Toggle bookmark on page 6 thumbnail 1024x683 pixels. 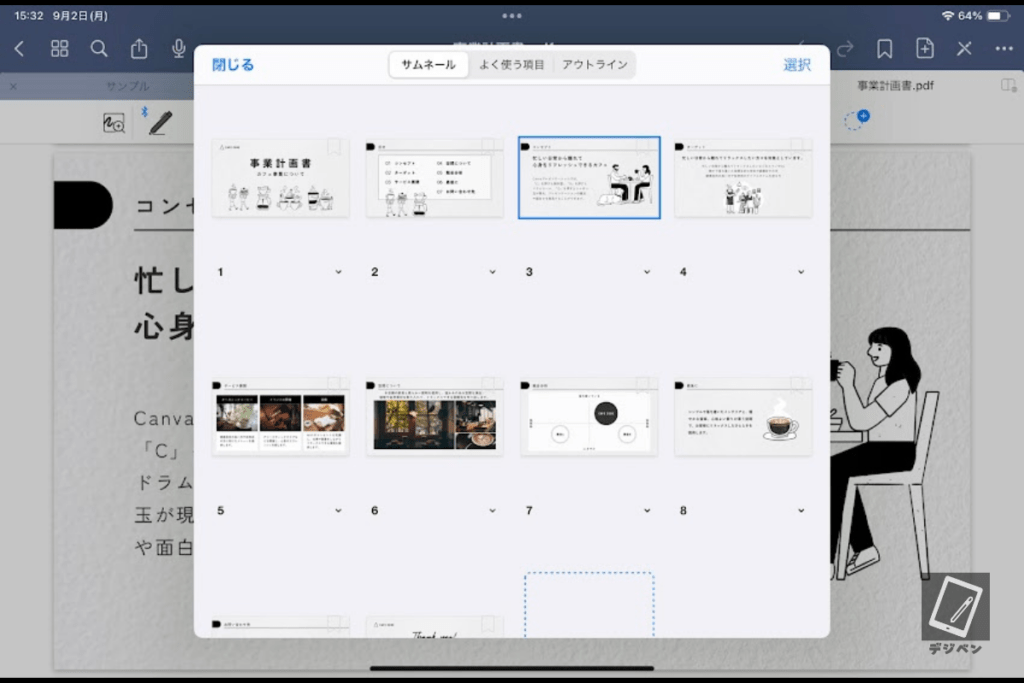[x=488, y=385]
